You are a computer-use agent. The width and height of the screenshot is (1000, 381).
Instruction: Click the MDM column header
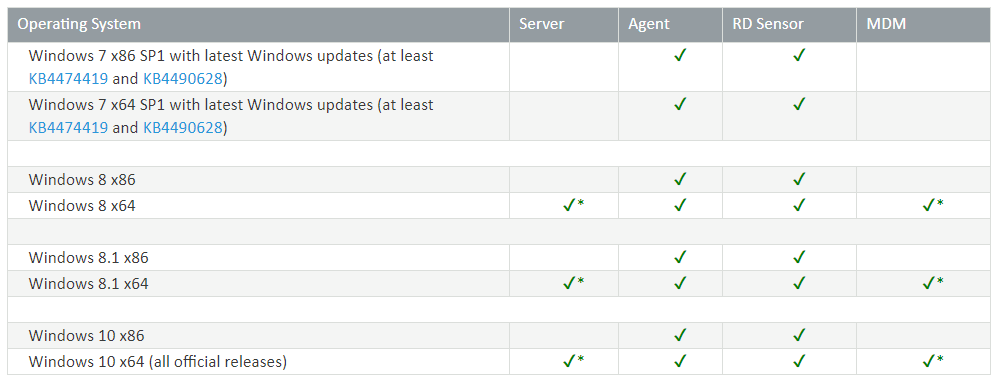coord(886,24)
